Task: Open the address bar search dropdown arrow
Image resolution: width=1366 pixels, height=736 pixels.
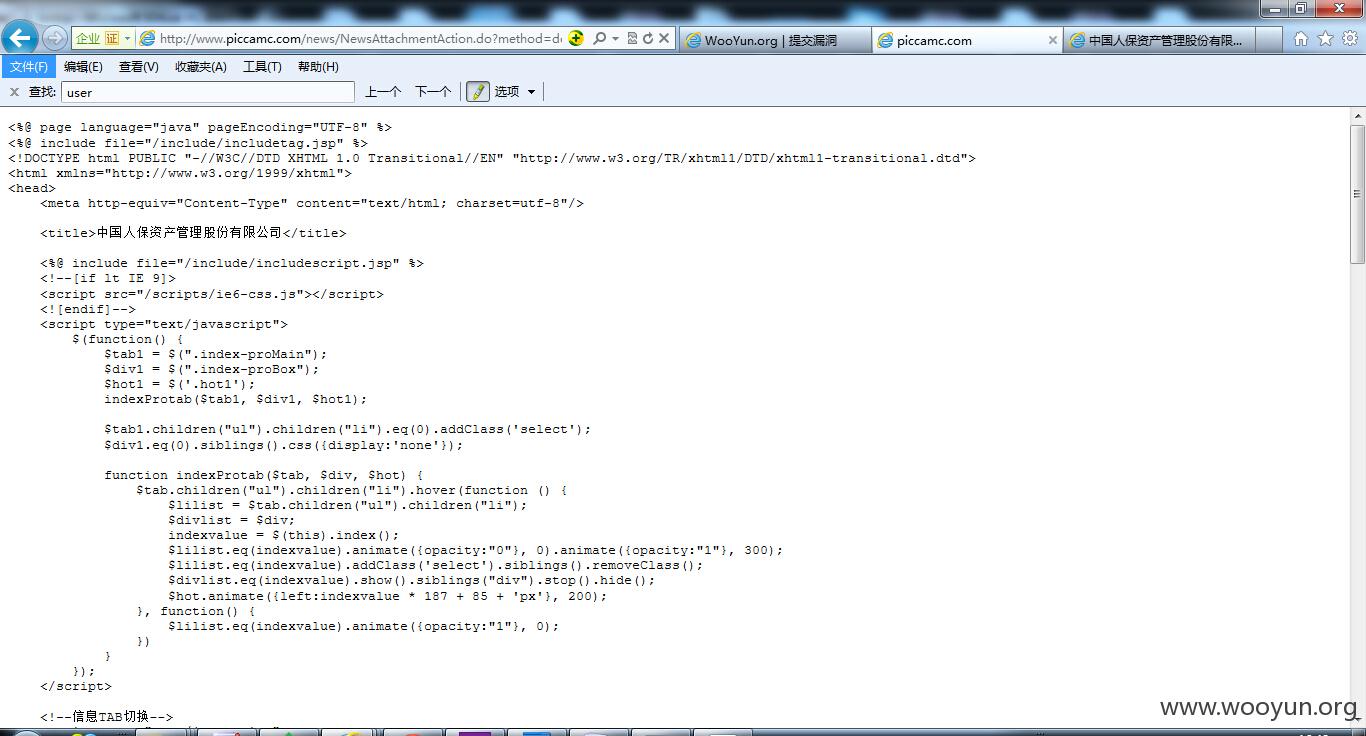Action: tap(615, 38)
